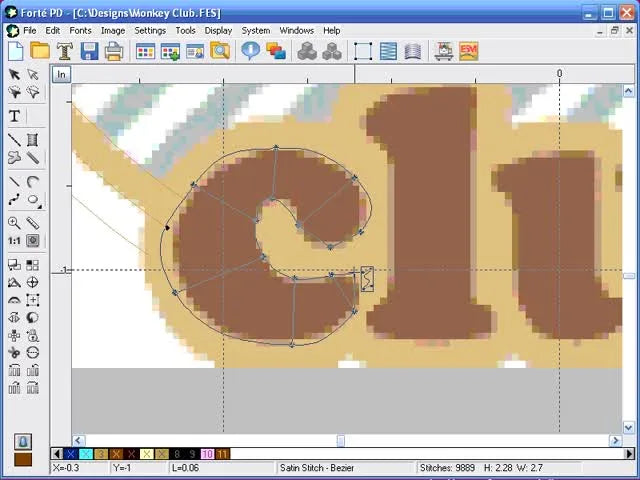Open the Edit menu
This screenshot has height=480, width=640.
click(53, 31)
